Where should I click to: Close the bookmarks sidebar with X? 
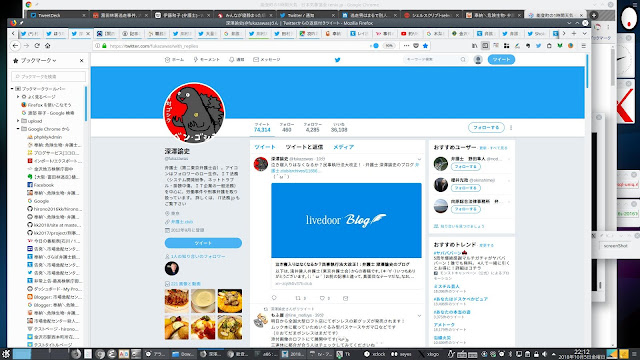[x=81, y=60]
